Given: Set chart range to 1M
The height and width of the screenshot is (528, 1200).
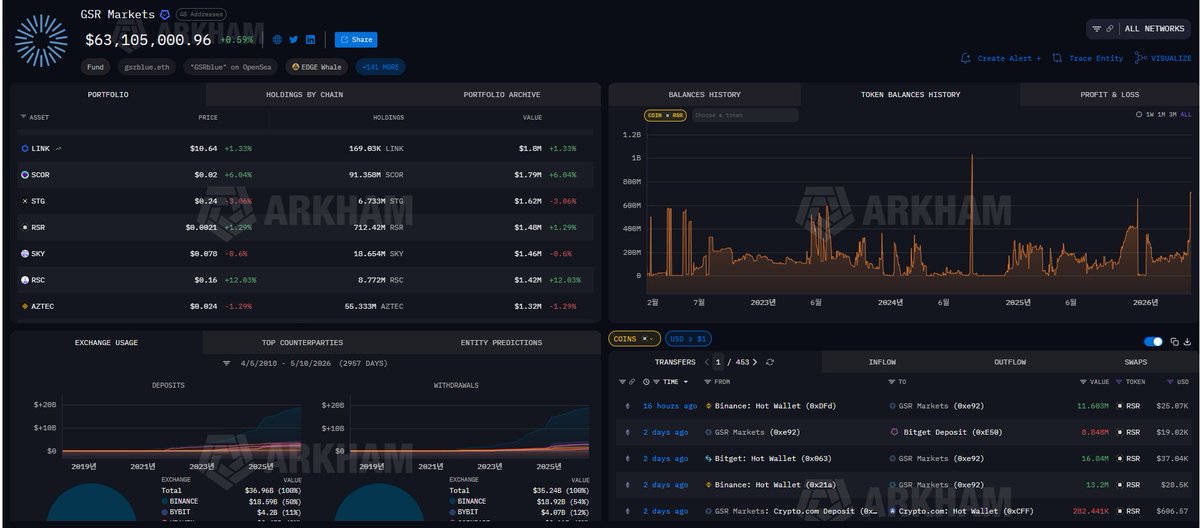Looking at the screenshot, I should (x=1161, y=115).
